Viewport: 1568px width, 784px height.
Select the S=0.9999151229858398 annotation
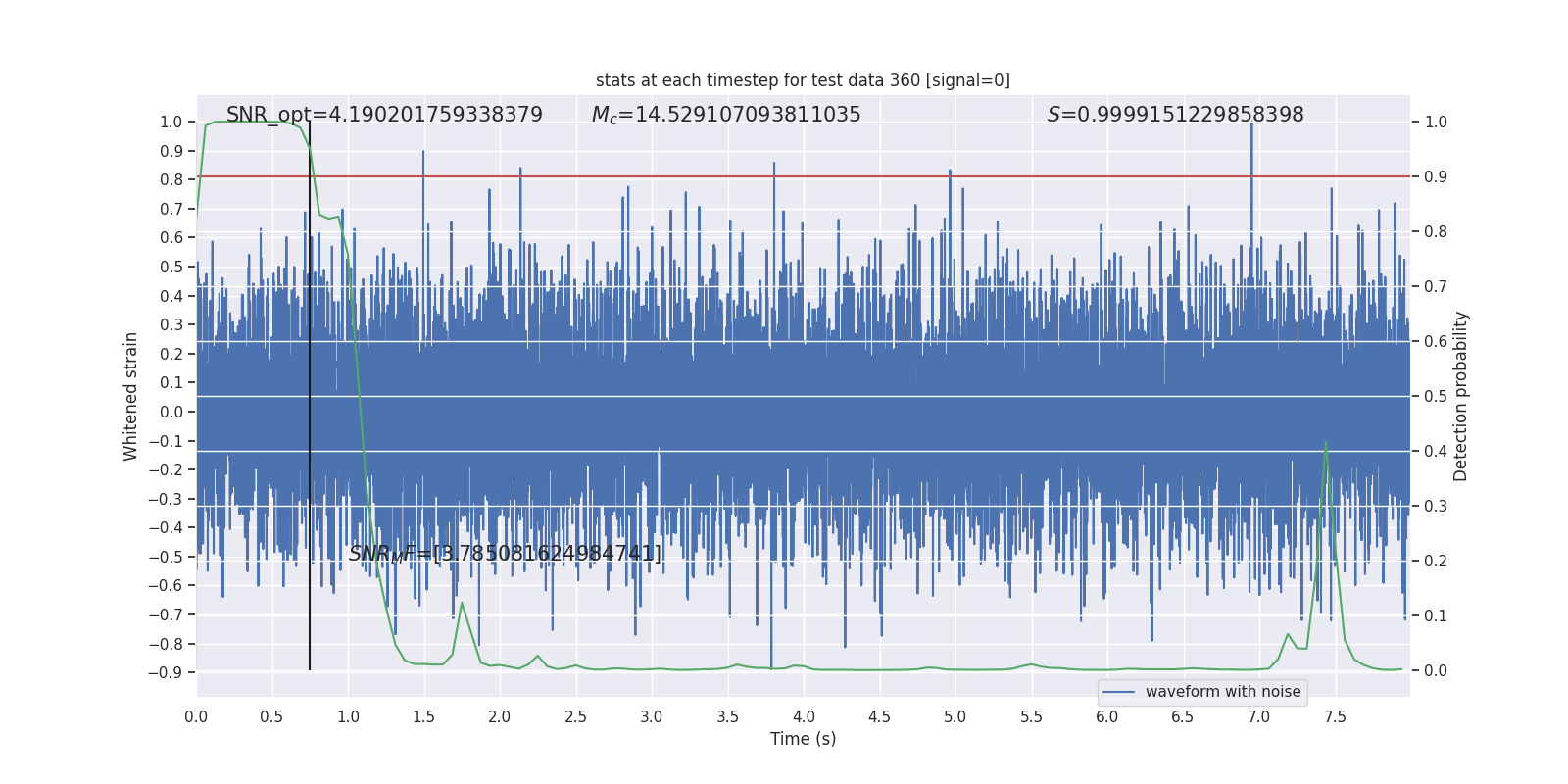[x=1175, y=115]
